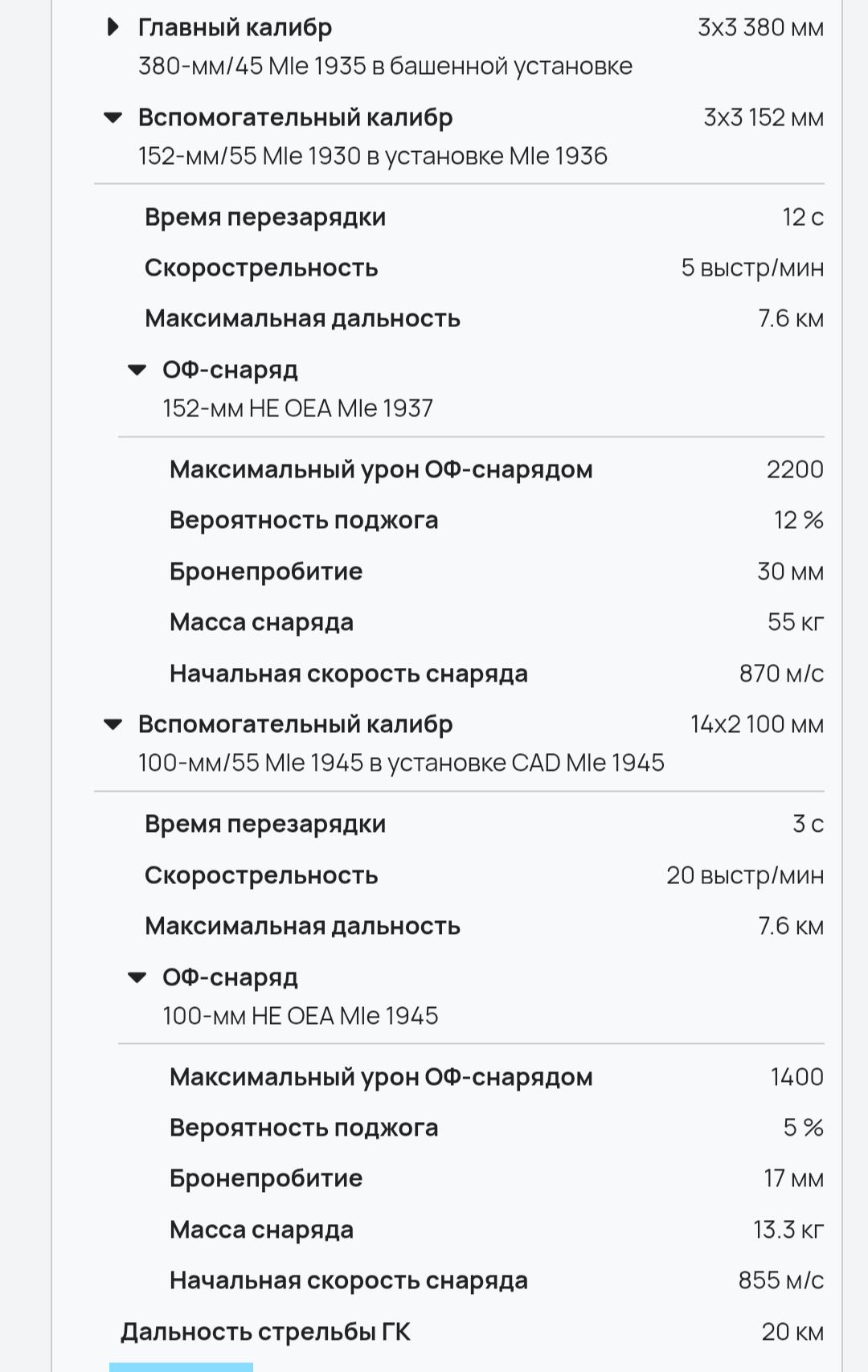Collapse the 3x3 152 мм Вспомогательный калибр arrow

[x=113, y=118]
